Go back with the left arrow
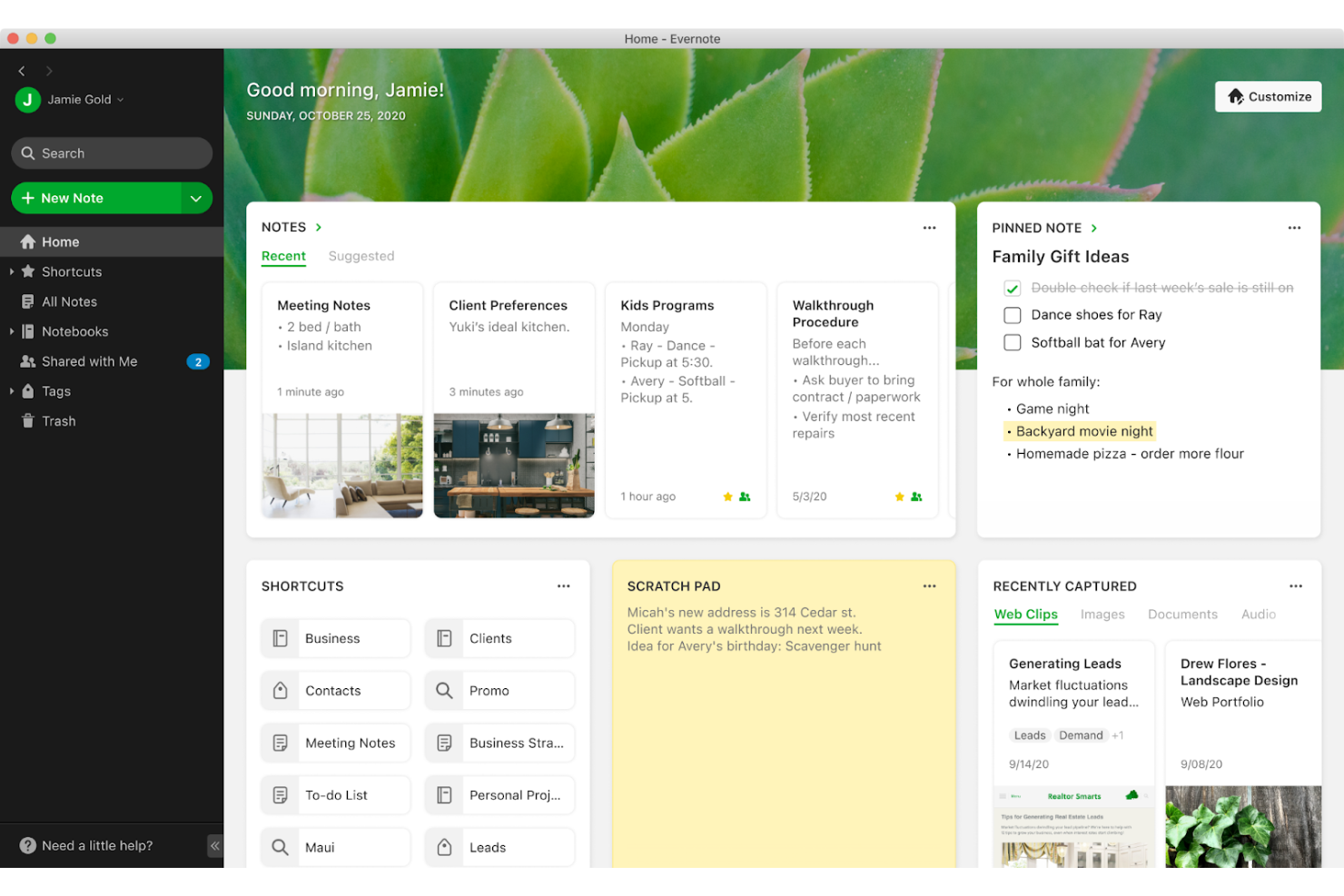Screen dimensions: 1344x896 pos(22,71)
